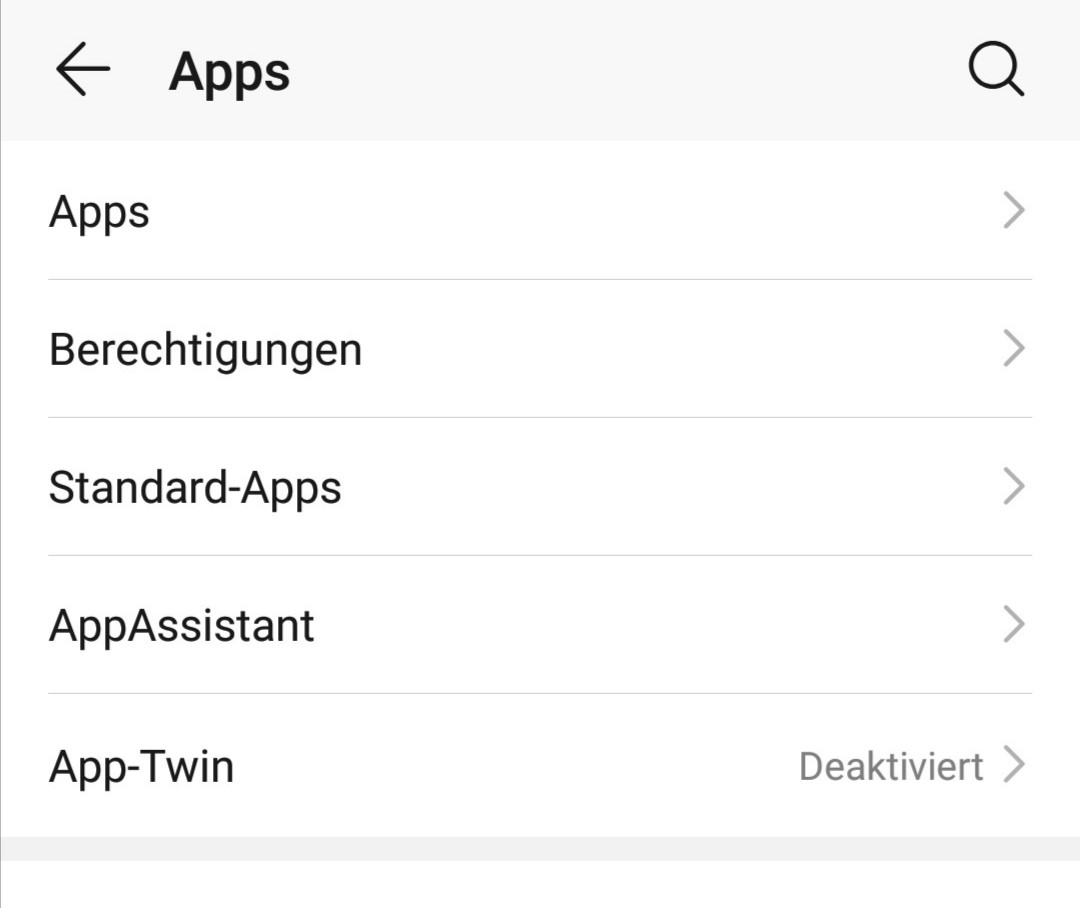Select the back navigation arrow
This screenshot has width=1080, height=908.
84,70
